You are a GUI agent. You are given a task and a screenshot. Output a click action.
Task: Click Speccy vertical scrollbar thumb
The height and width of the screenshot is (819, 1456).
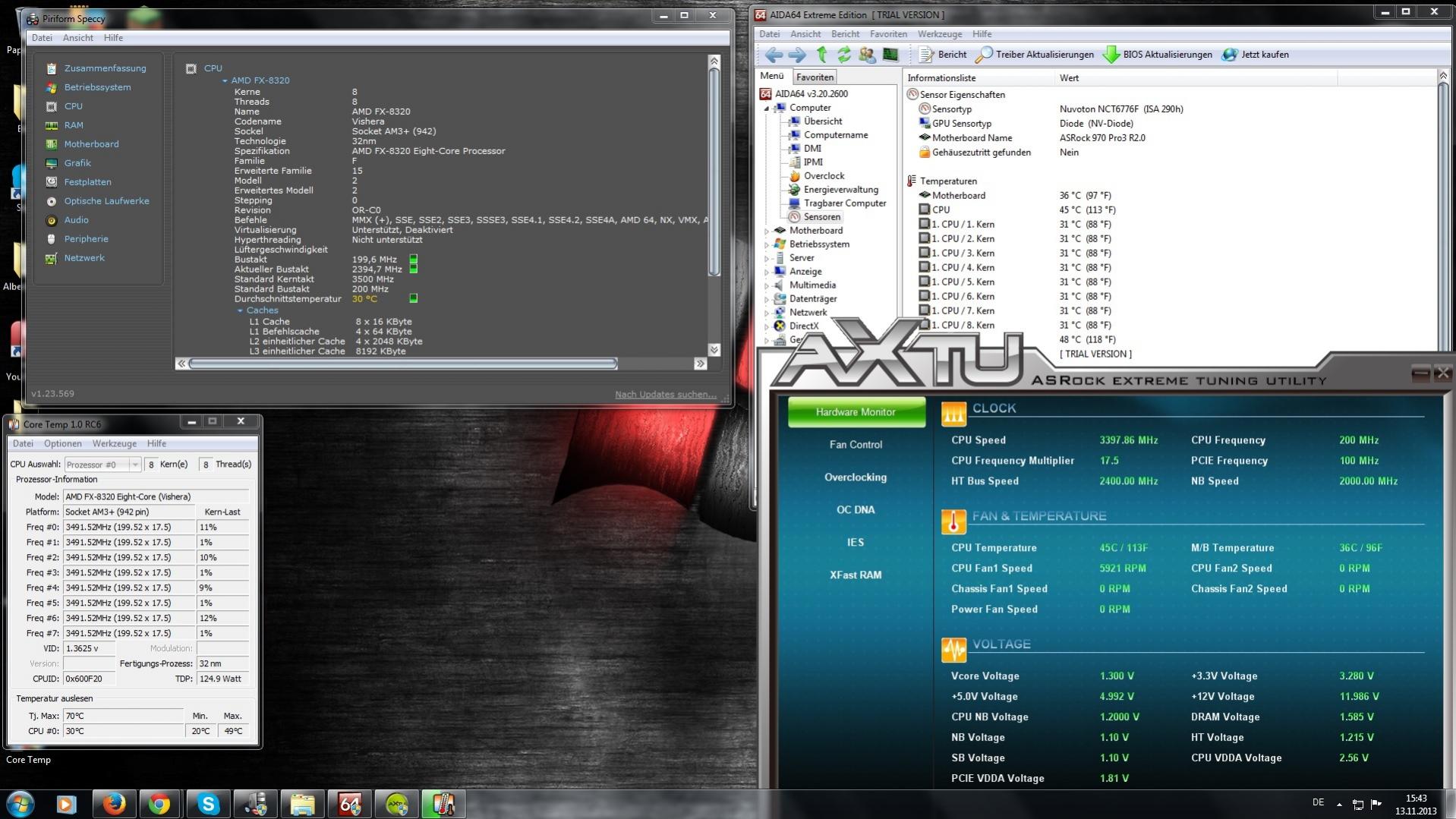click(x=714, y=172)
